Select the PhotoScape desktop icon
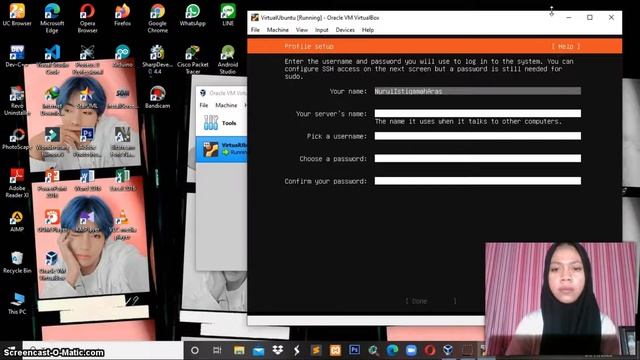This screenshot has width=640, height=360. point(17,139)
